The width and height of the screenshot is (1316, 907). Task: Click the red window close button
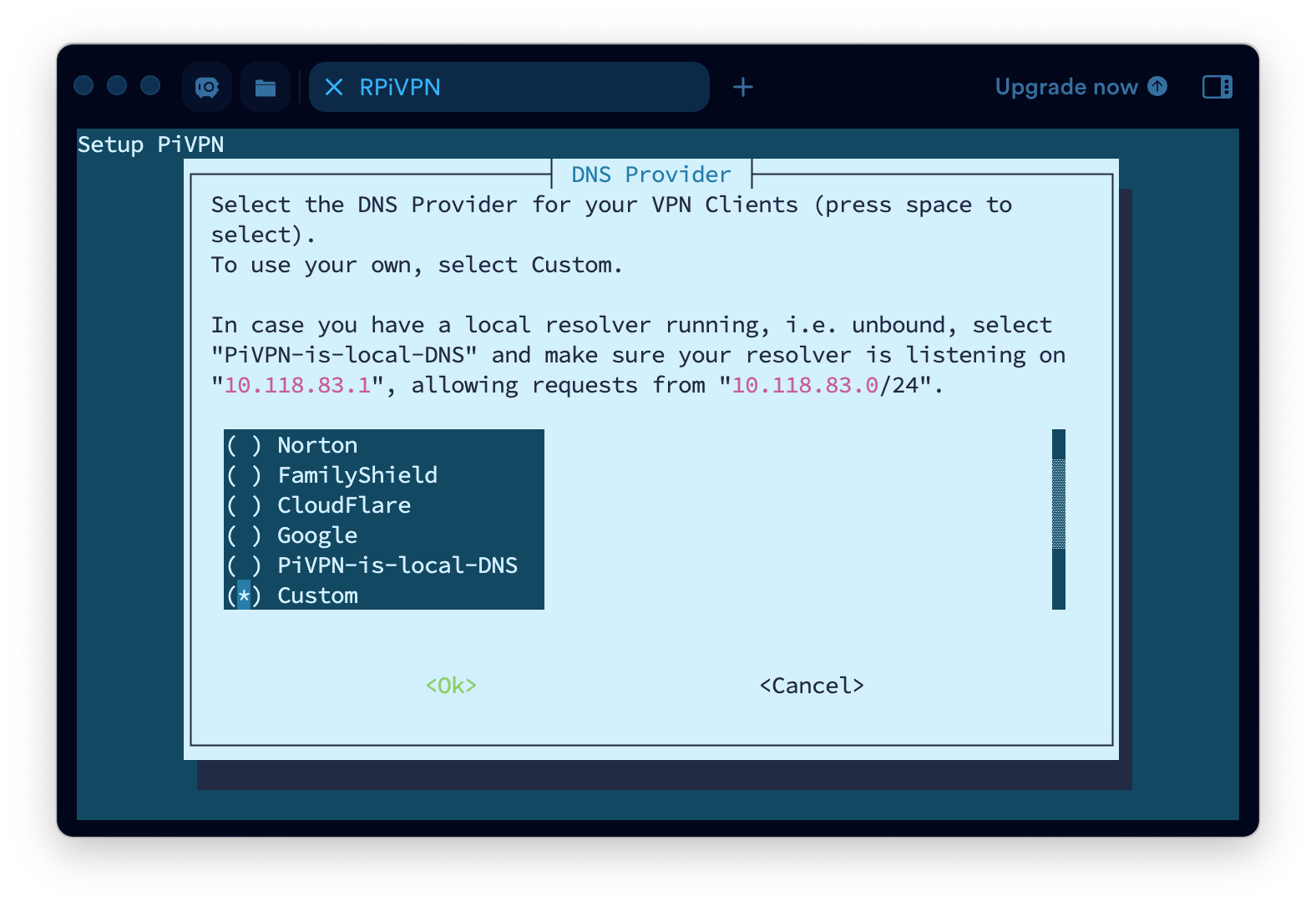coord(84,86)
